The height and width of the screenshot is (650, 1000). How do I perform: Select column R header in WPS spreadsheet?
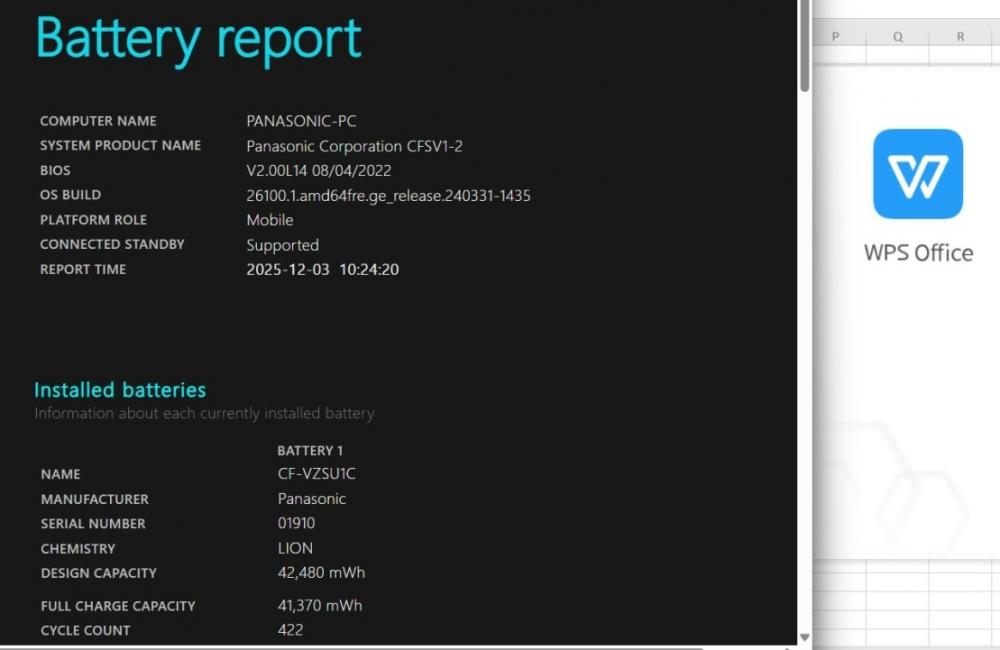tap(960, 37)
